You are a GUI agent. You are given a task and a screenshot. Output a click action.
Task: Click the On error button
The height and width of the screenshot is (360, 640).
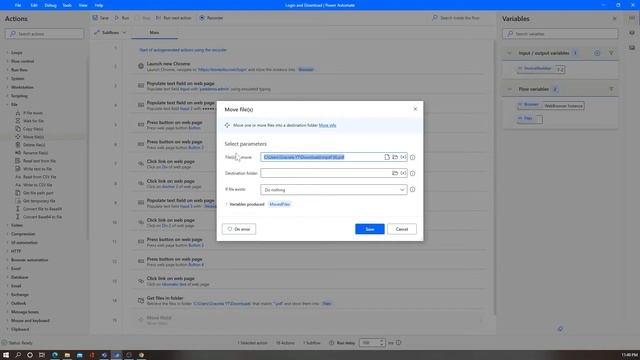[x=239, y=229]
